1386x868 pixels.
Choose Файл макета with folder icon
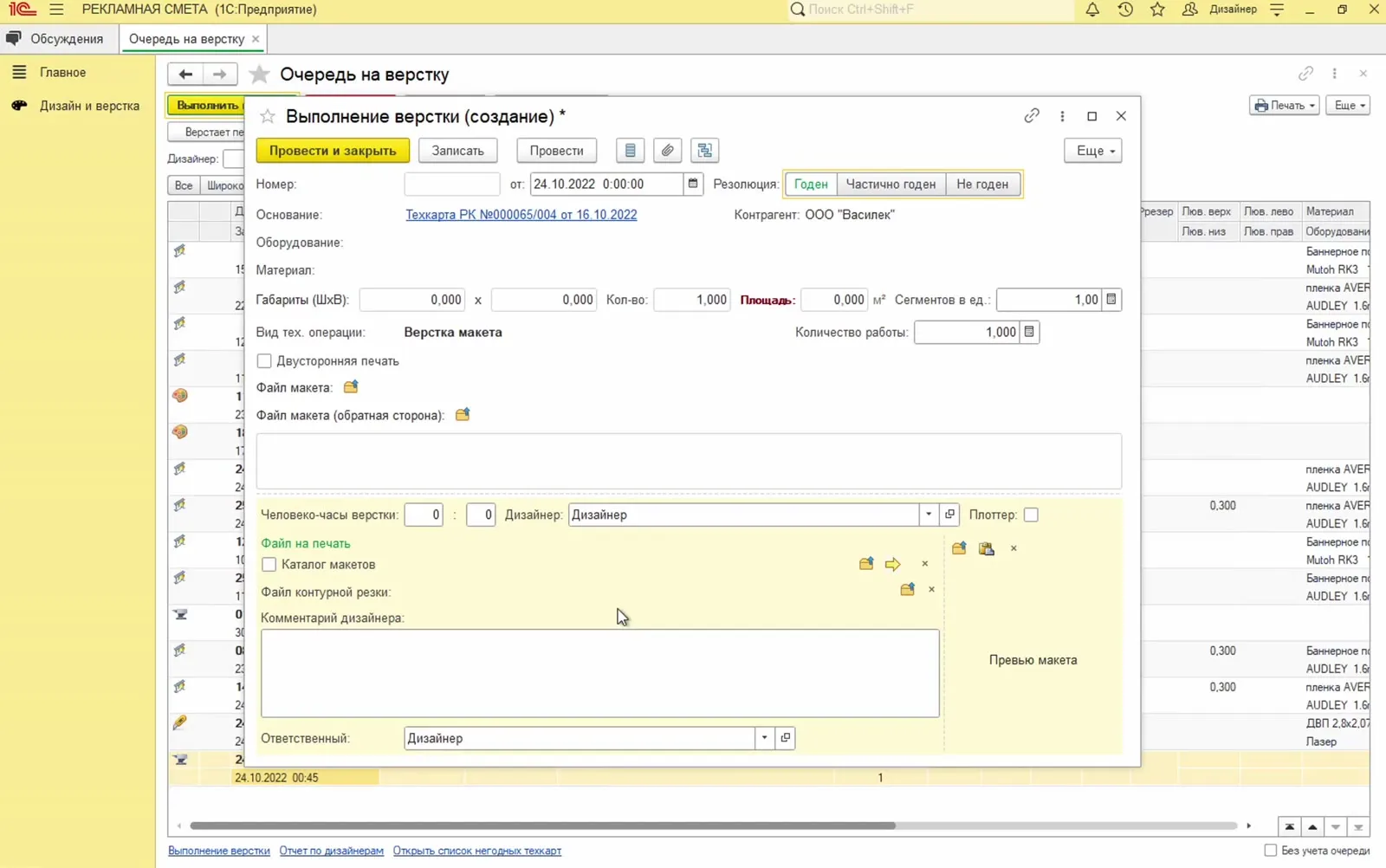coord(351,387)
